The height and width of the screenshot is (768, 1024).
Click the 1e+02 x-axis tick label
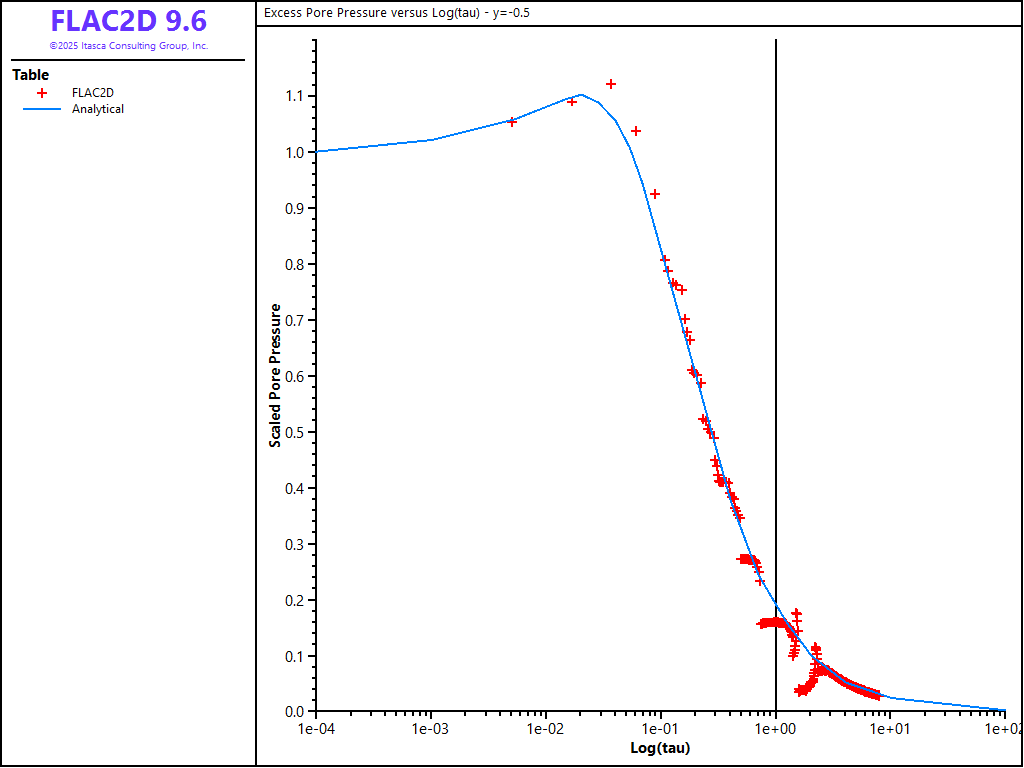pos(1003,729)
